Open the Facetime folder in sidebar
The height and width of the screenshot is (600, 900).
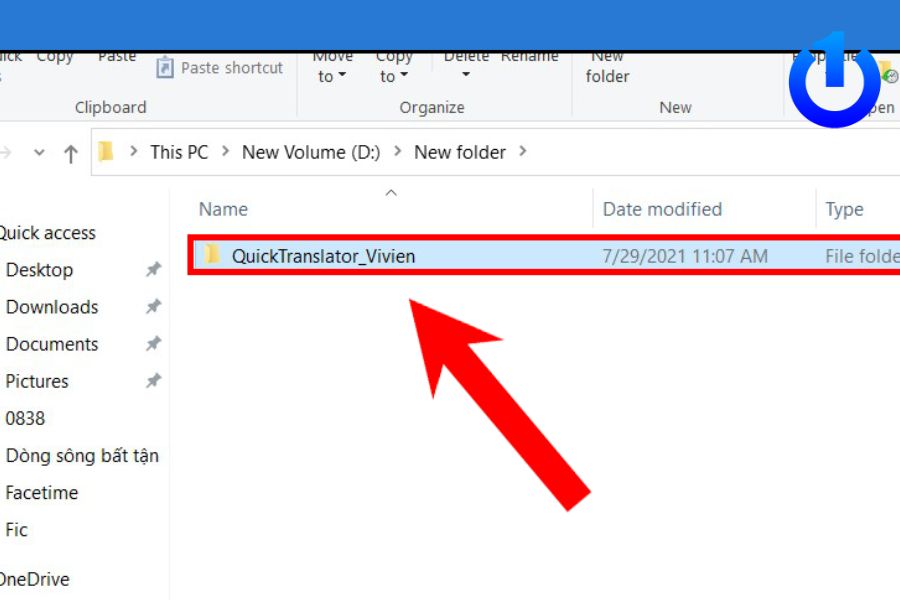(41, 493)
